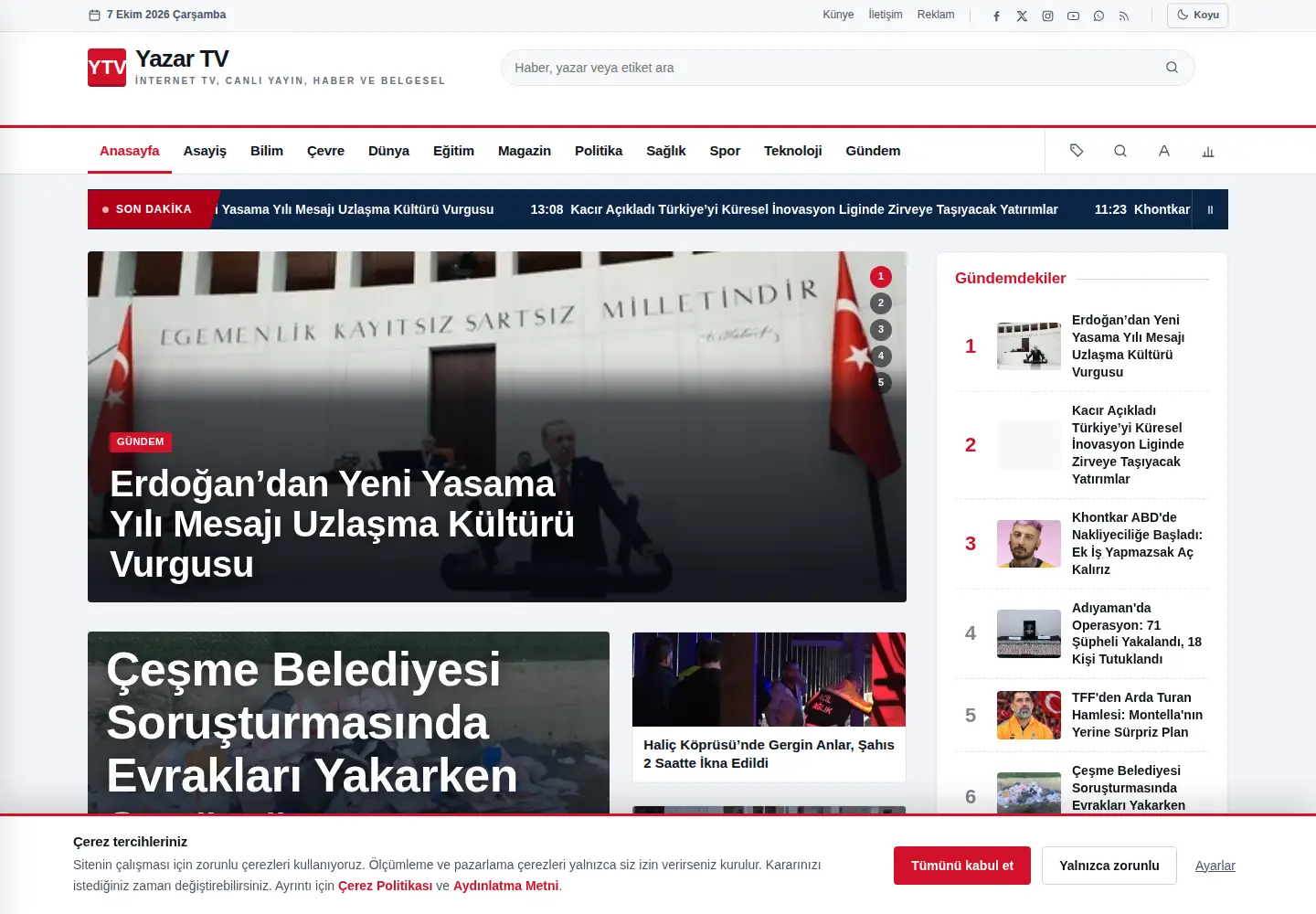Viewport: 1316px width, 914px height.
Task: Open Teknoloji category
Action: click(x=793, y=151)
